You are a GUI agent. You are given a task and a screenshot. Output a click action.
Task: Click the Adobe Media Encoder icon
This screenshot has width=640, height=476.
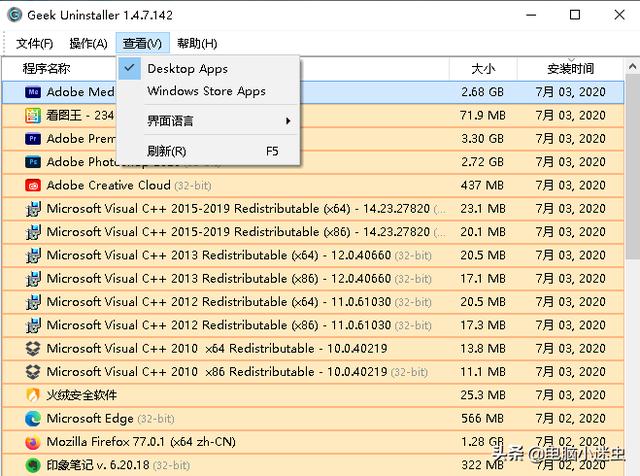(x=33, y=92)
